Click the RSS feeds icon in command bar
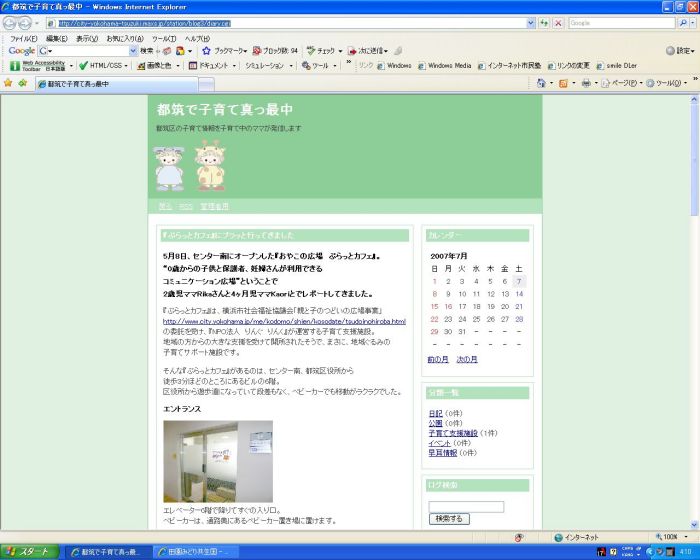Image resolution: width=700 pixels, height=560 pixels. pyautogui.click(x=563, y=83)
